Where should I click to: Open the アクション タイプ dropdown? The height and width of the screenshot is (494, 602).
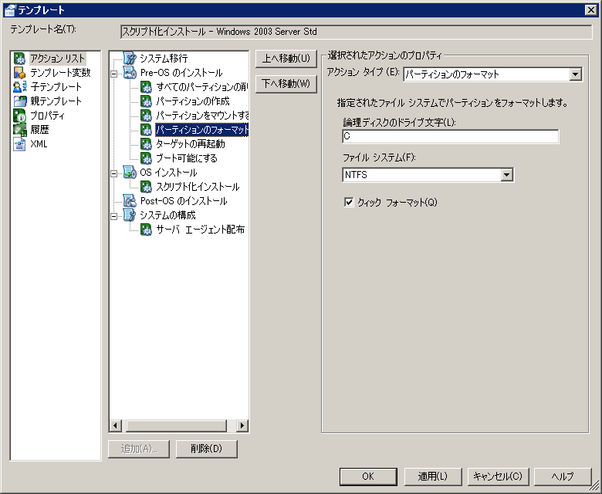(575, 74)
